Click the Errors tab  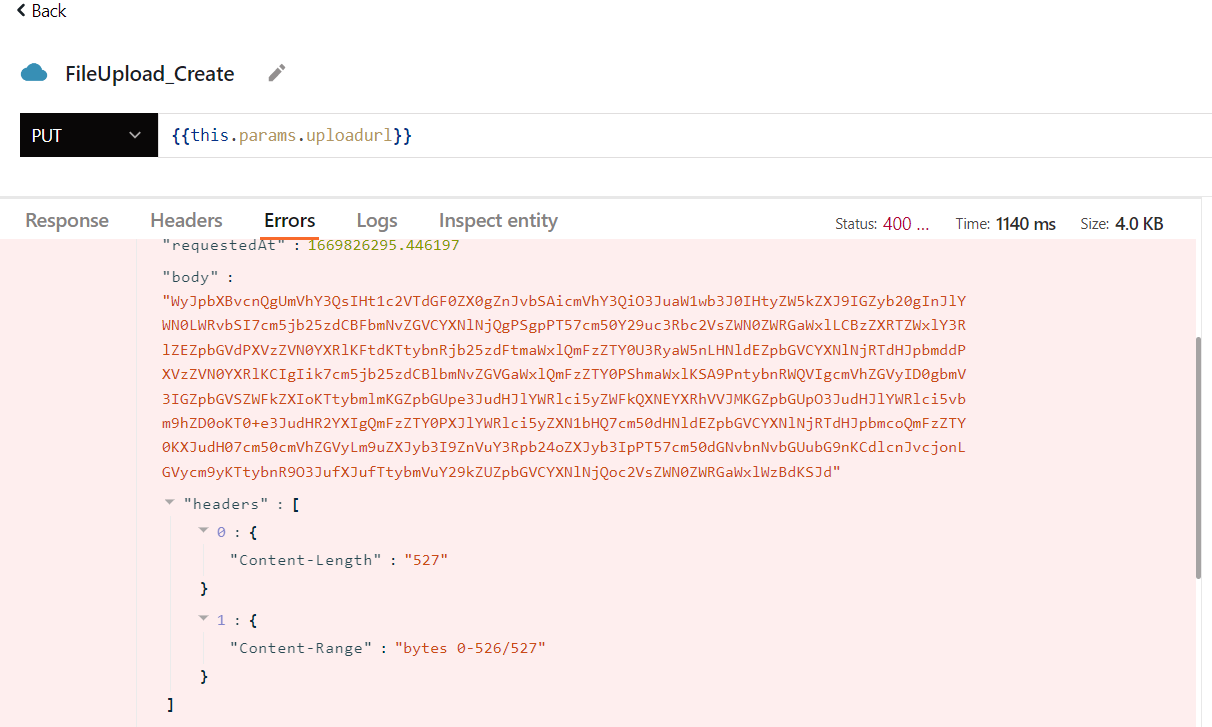click(289, 220)
